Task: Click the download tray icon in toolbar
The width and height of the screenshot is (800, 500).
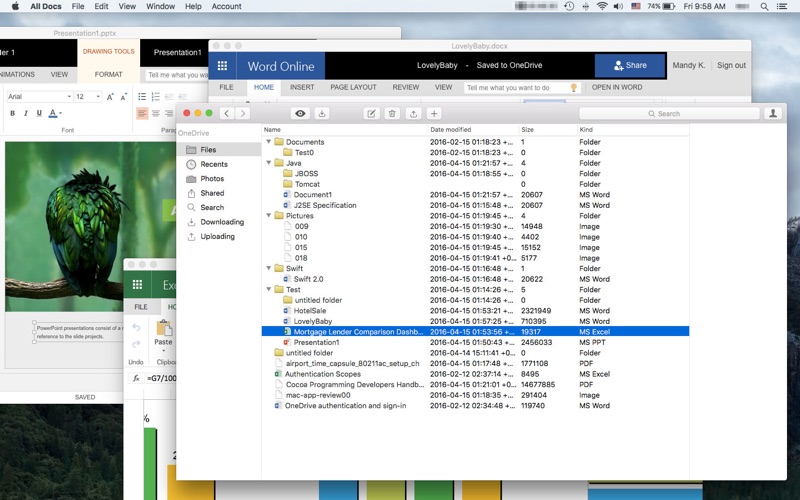Action: (321, 113)
